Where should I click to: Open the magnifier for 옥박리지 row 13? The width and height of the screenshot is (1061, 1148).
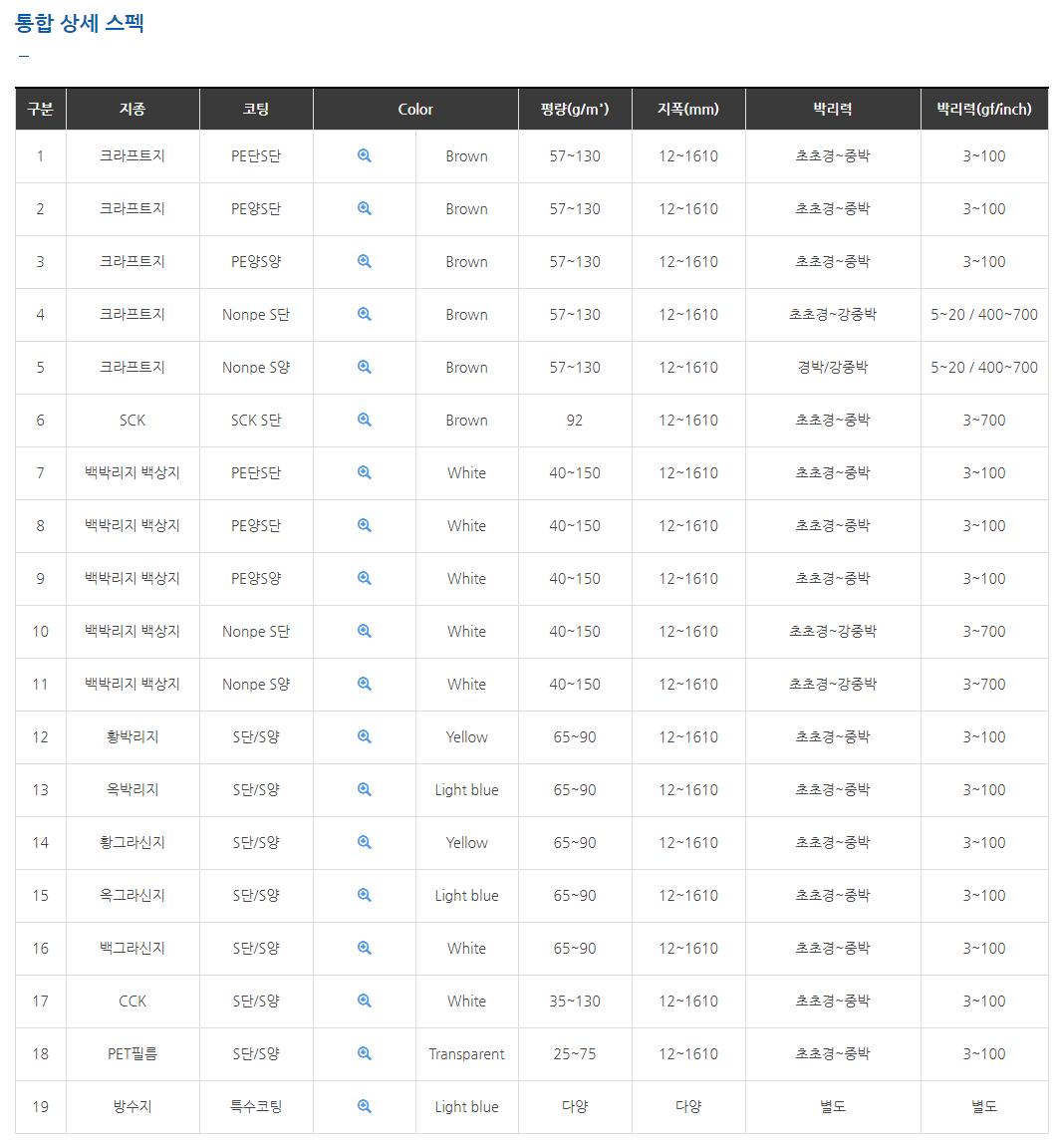364,789
